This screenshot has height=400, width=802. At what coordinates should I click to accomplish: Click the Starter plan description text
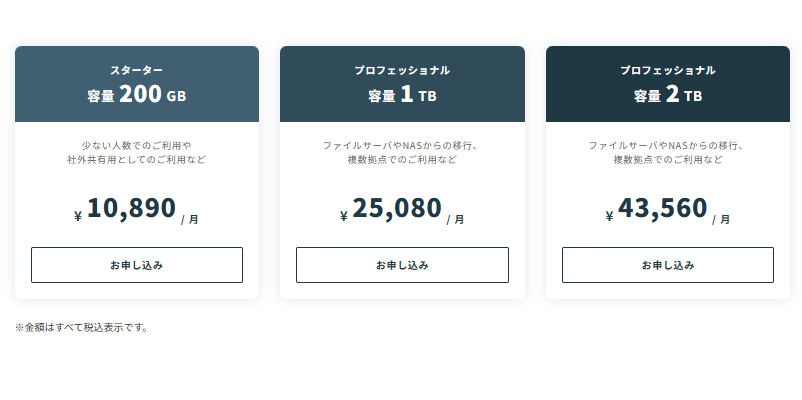137,152
